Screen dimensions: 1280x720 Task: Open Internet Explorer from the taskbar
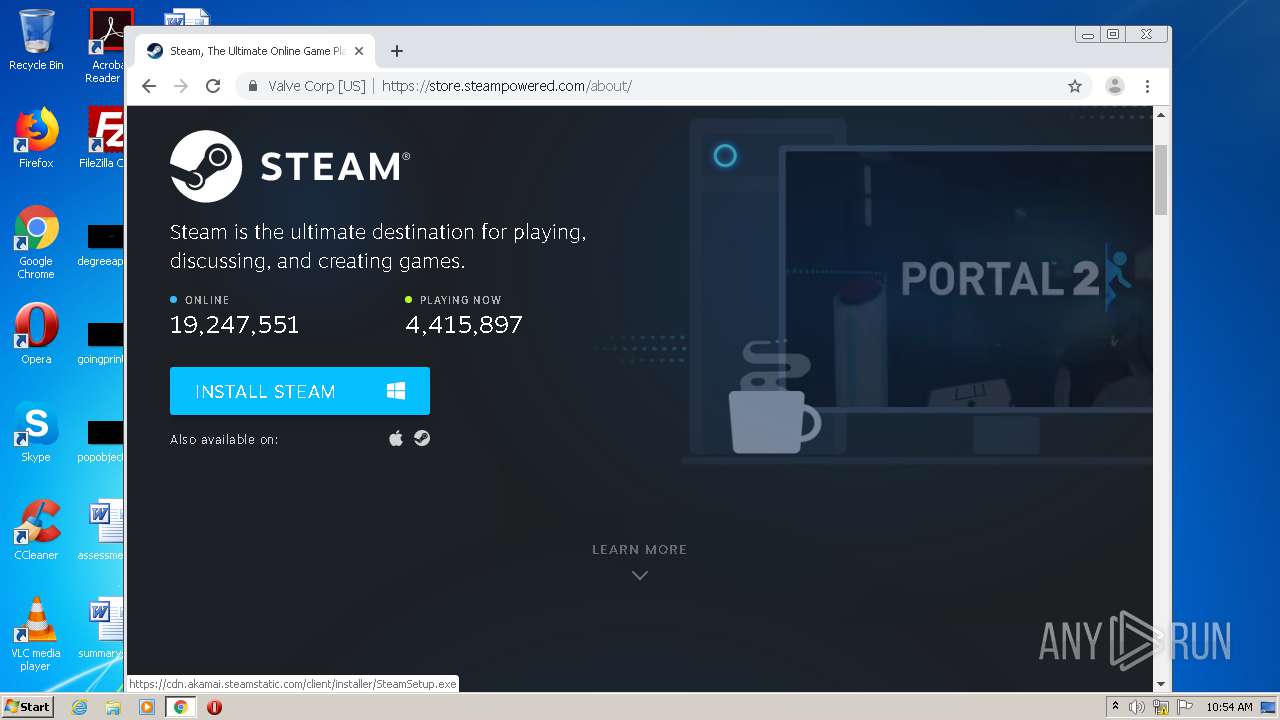coord(80,707)
